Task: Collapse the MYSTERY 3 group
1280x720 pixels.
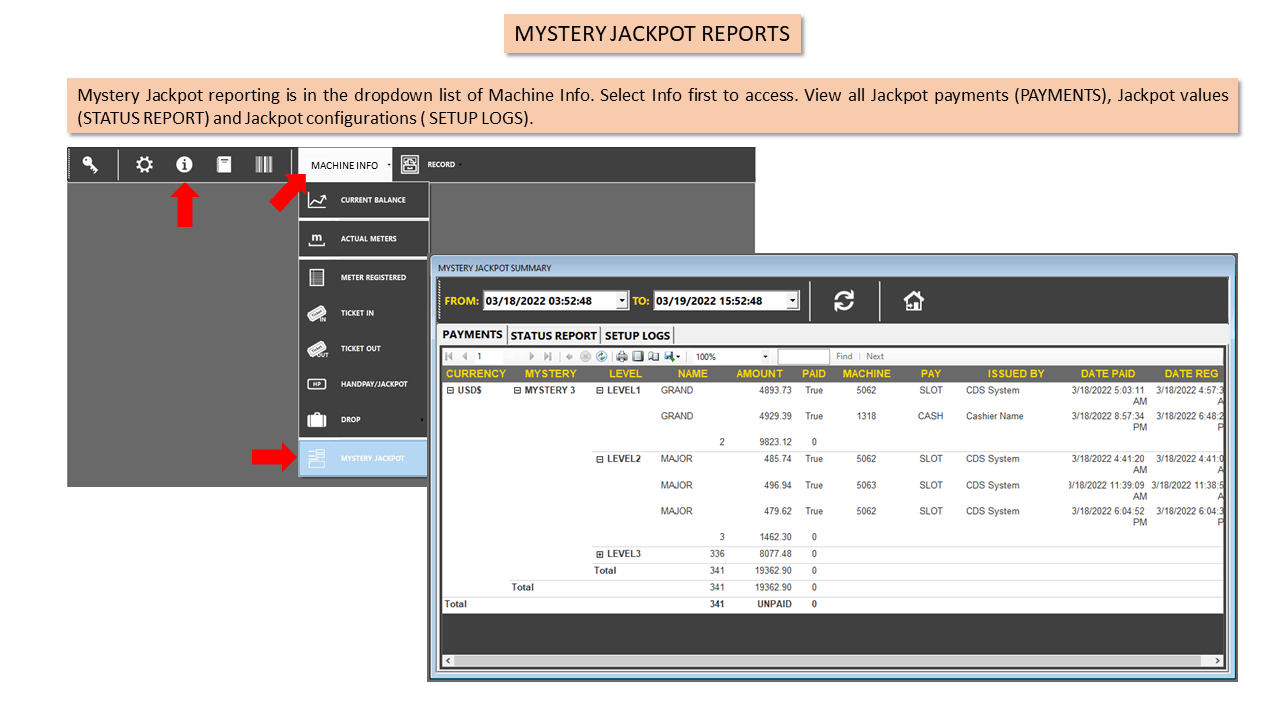Action: pyautogui.click(x=517, y=390)
